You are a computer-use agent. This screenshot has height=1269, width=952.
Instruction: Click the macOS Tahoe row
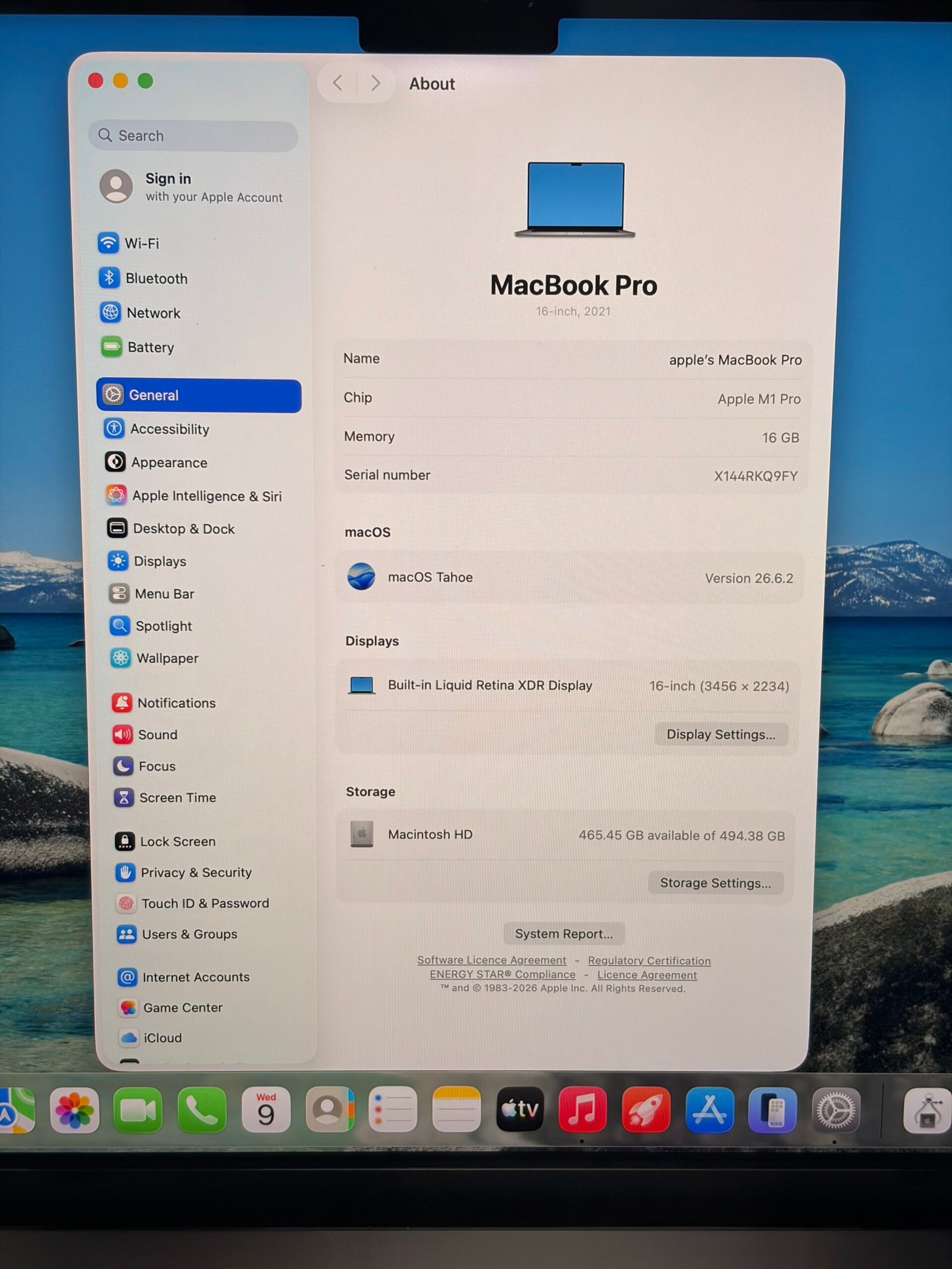[570, 578]
